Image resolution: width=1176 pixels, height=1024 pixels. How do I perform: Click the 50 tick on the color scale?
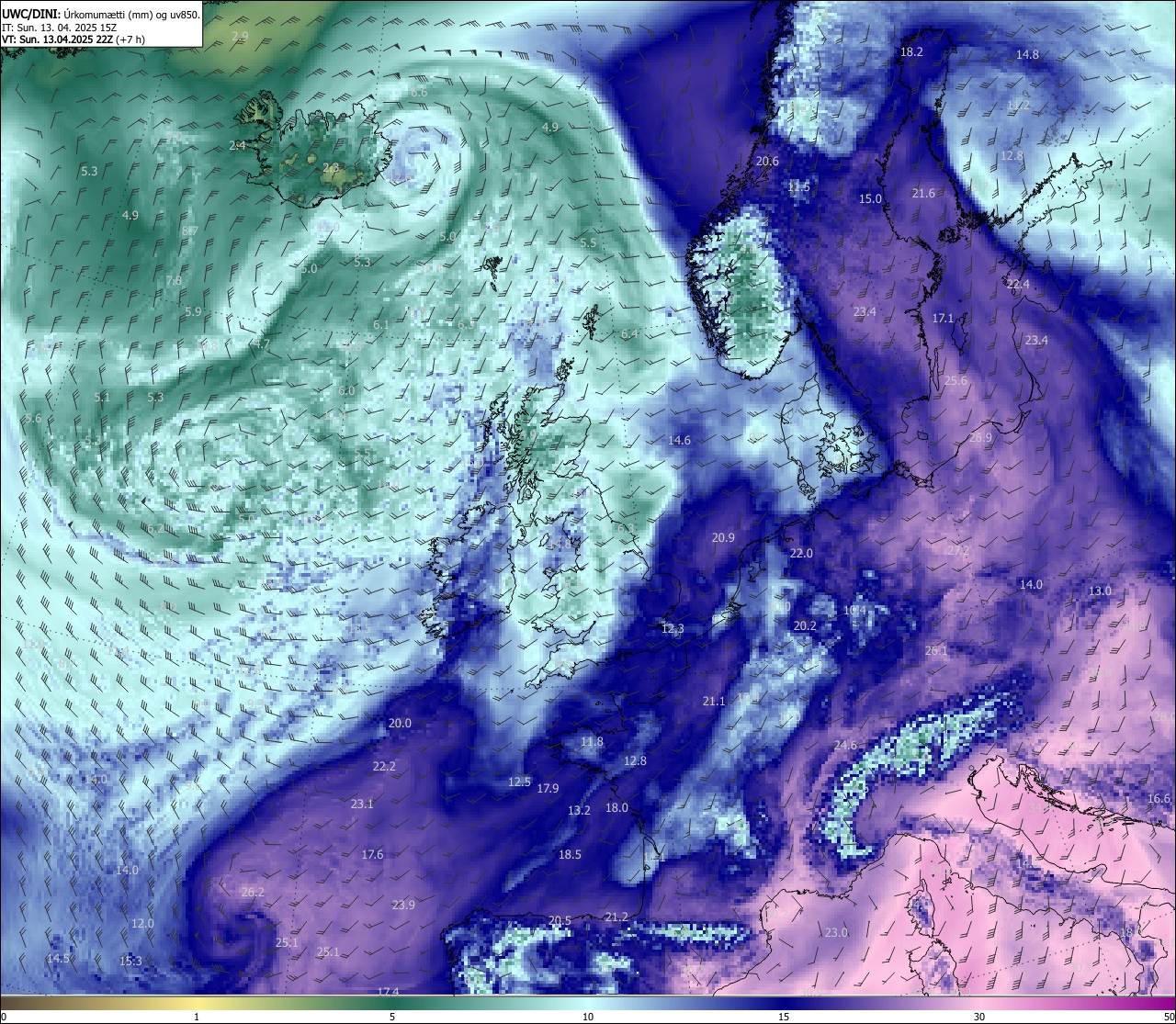1169,1017
